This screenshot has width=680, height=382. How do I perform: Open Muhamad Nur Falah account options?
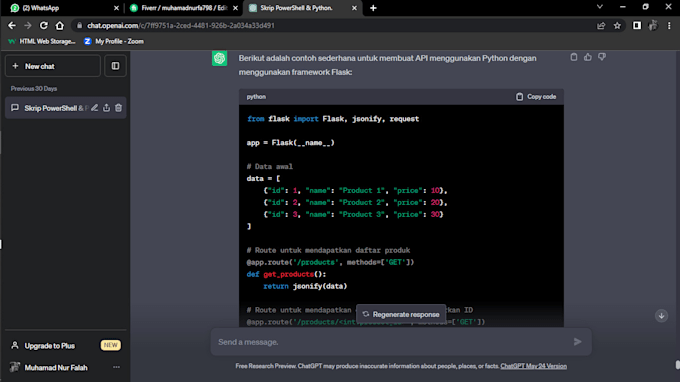[x=116, y=367]
